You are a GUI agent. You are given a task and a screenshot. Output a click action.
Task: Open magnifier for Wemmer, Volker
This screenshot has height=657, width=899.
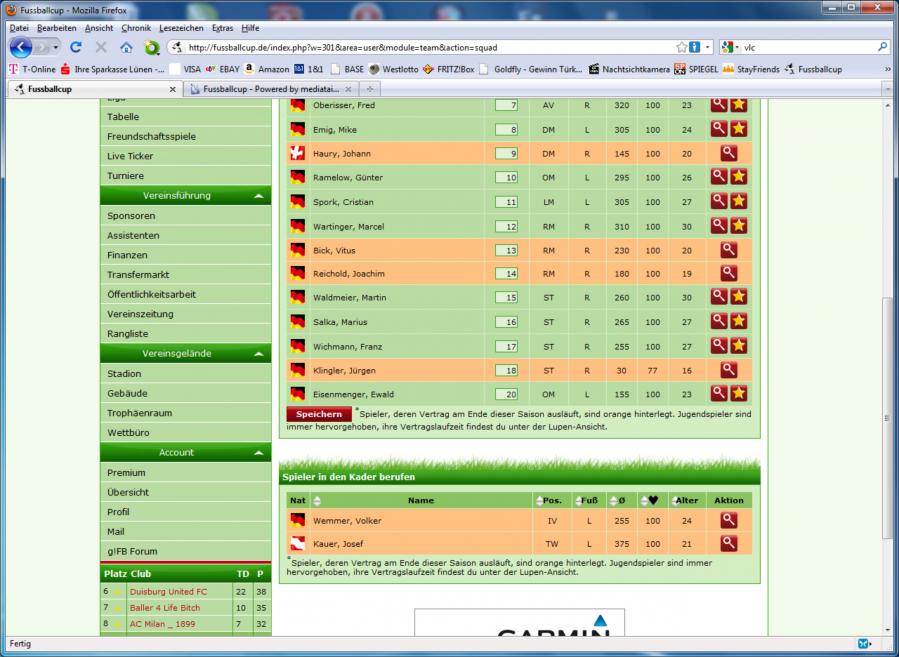(729, 520)
